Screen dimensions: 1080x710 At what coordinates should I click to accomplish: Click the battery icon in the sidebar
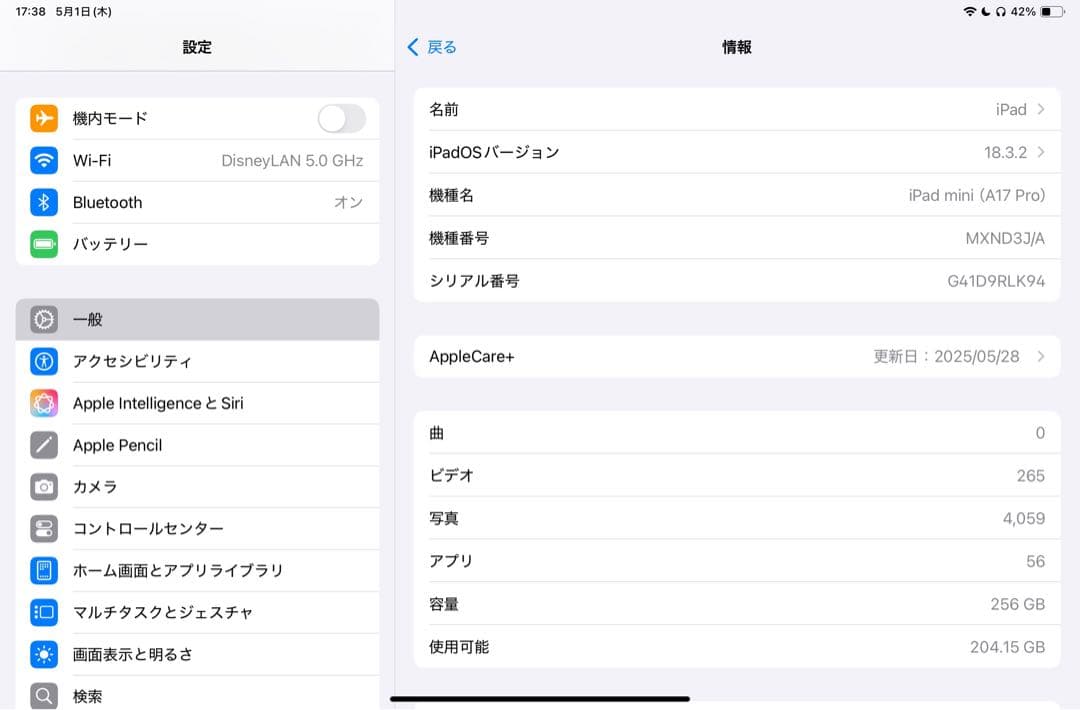pos(42,244)
